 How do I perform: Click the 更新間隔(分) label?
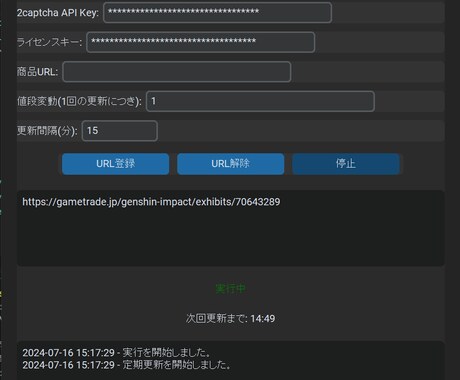click(x=47, y=131)
